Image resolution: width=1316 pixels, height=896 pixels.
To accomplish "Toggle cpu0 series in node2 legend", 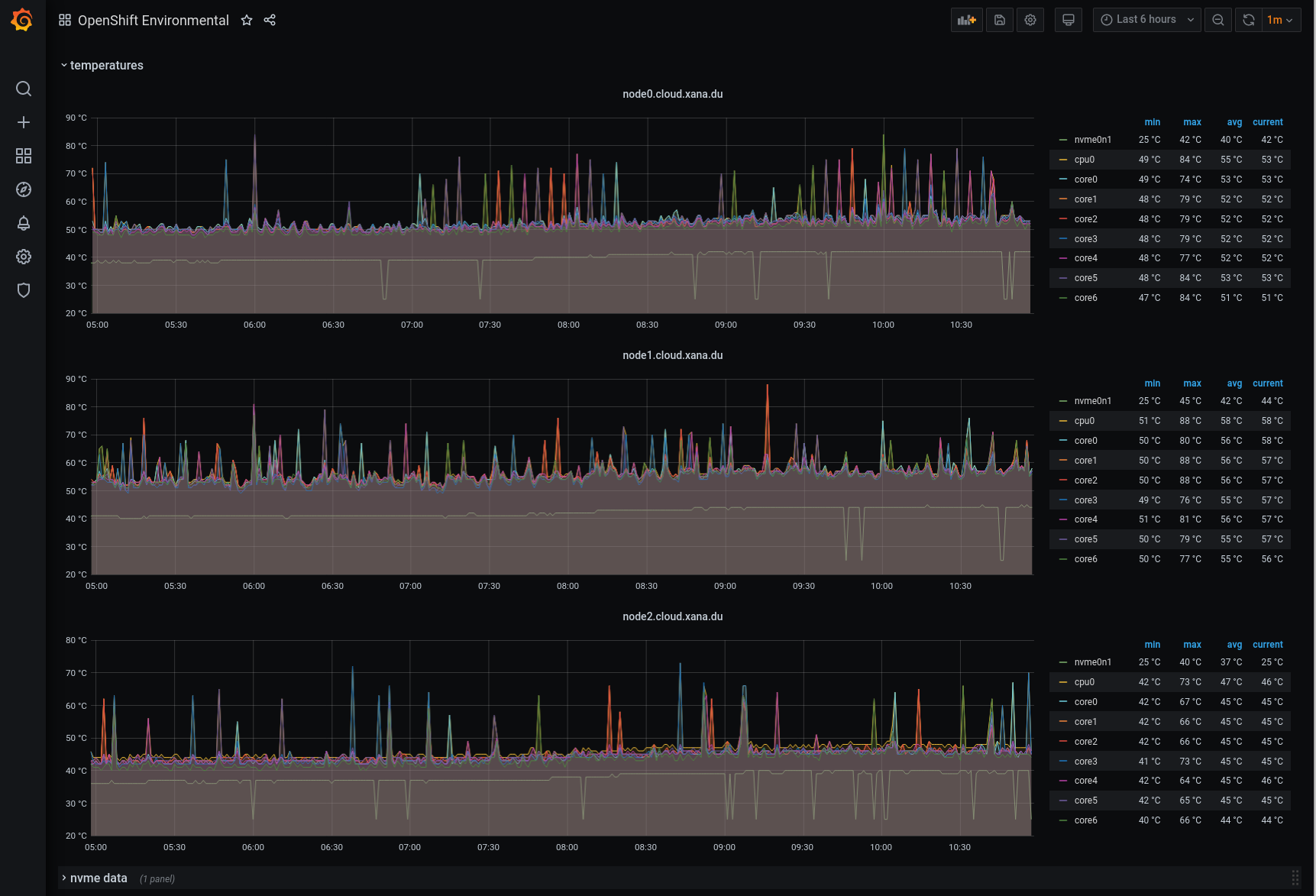I will (1085, 682).
